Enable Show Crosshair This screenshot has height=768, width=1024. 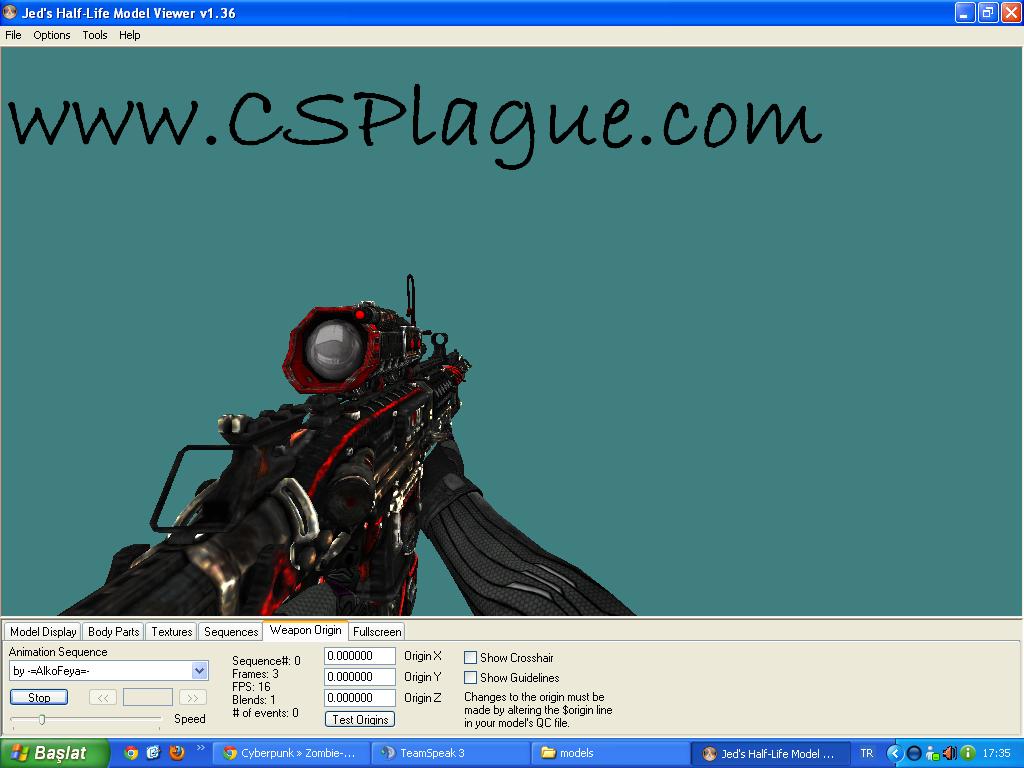[469, 657]
